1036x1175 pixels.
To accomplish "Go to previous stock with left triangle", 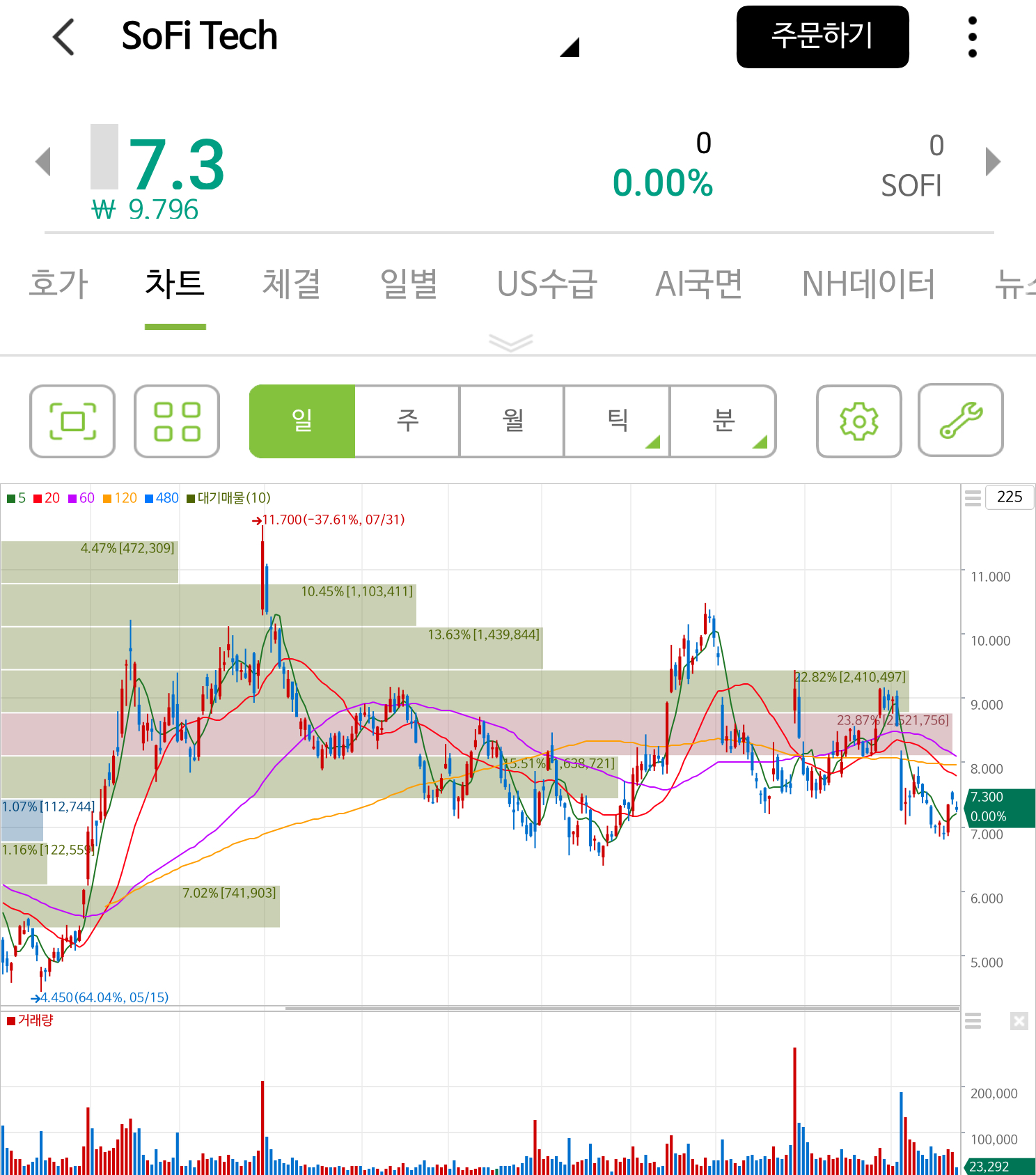I will point(43,162).
